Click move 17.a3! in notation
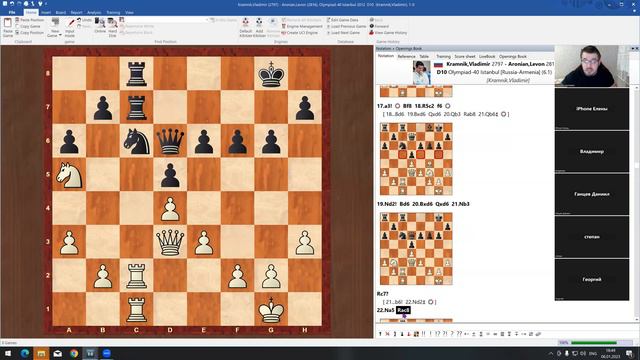The height and width of the screenshot is (360, 640). [x=384, y=106]
